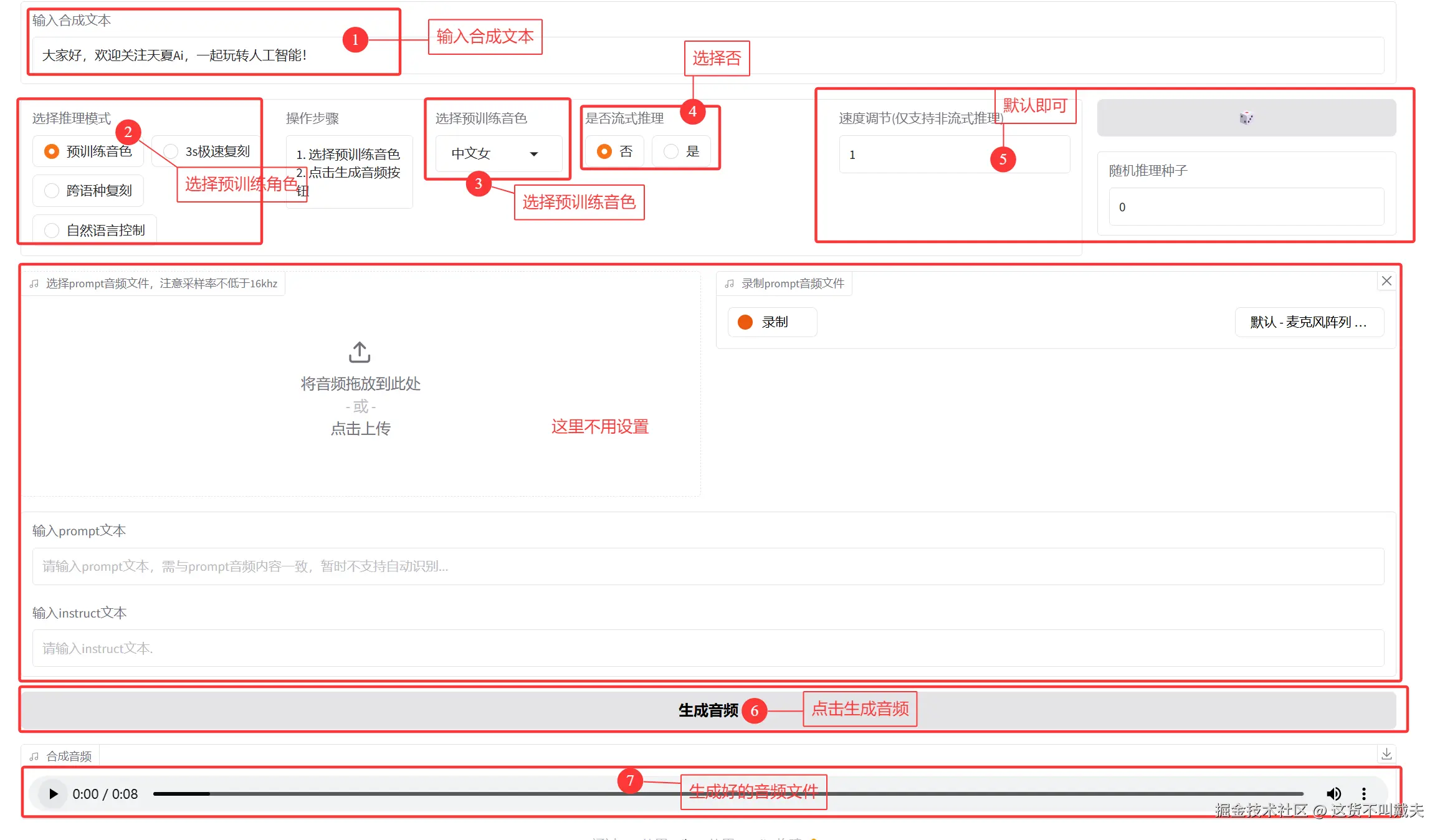
Task: Click the dice random seed button
Action: pos(1245,118)
